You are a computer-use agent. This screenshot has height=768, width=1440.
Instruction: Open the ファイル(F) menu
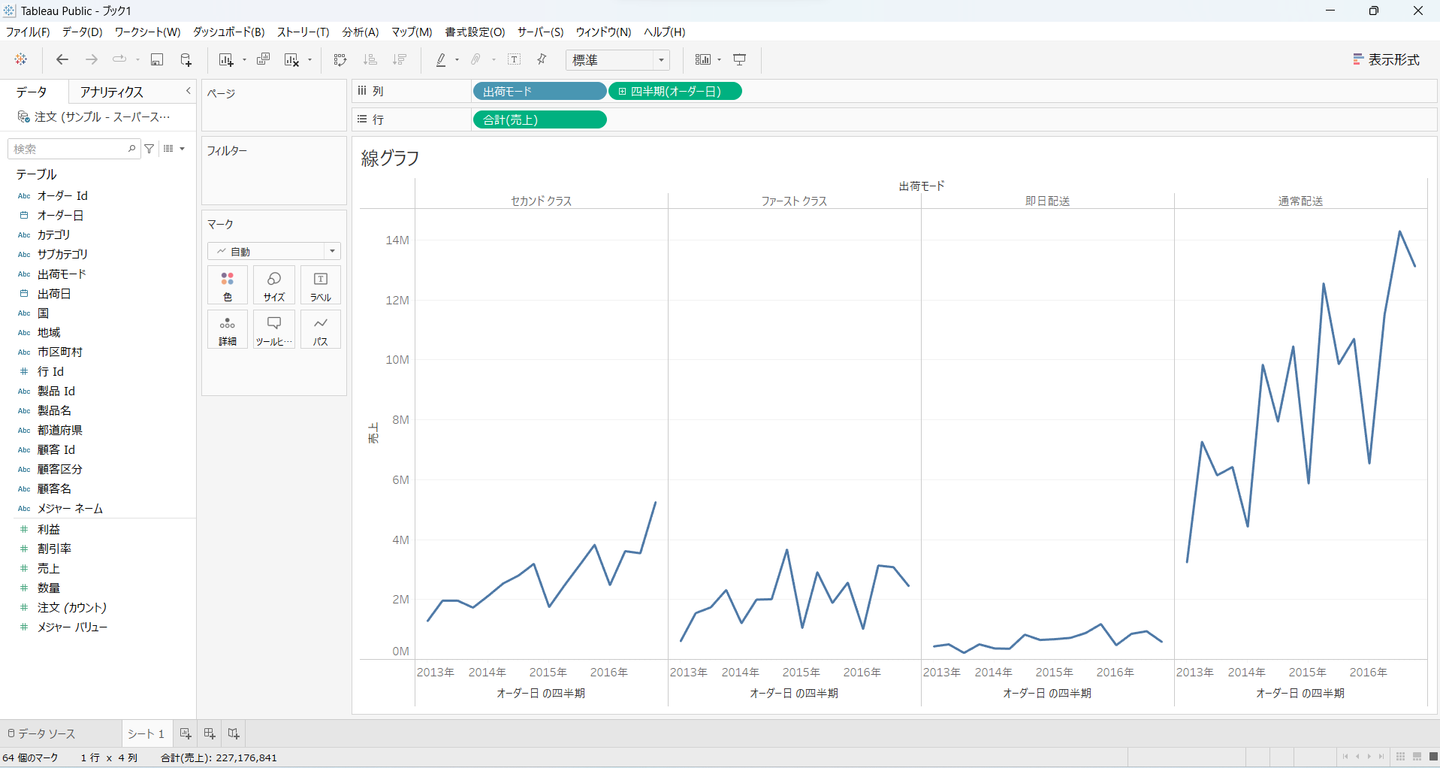[x=28, y=32]
